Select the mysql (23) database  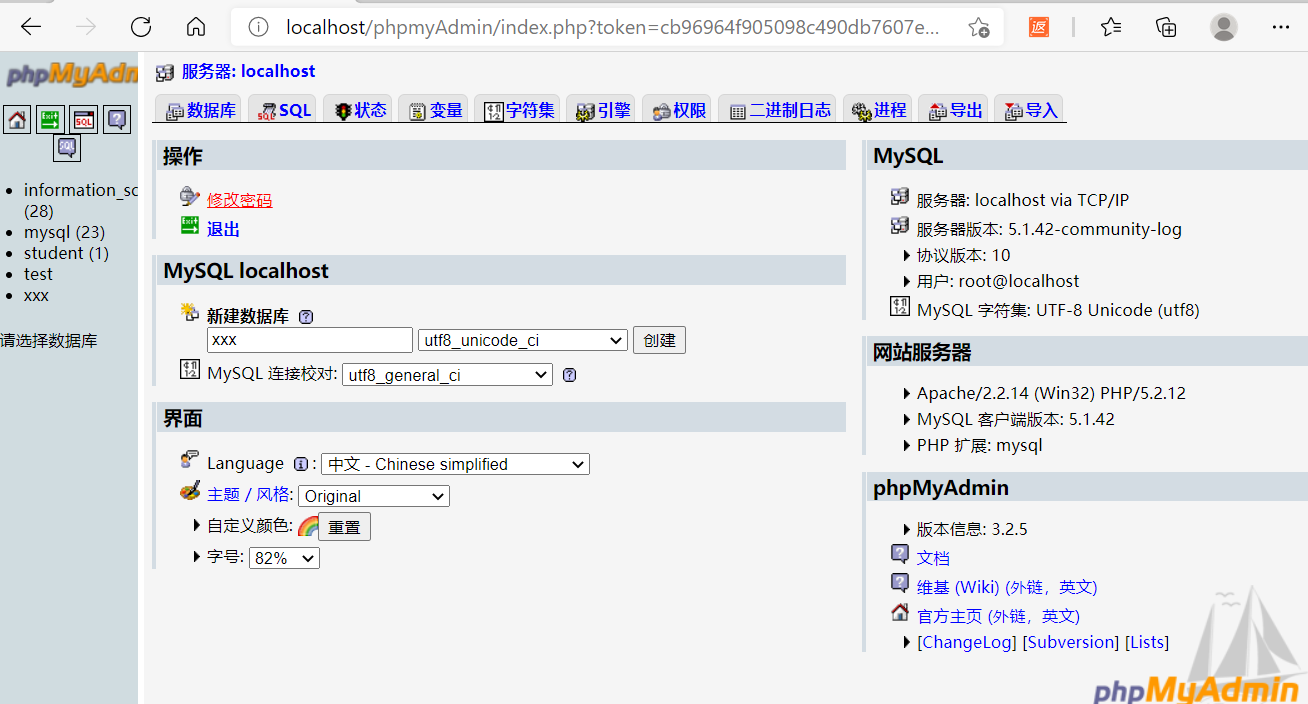64,232
